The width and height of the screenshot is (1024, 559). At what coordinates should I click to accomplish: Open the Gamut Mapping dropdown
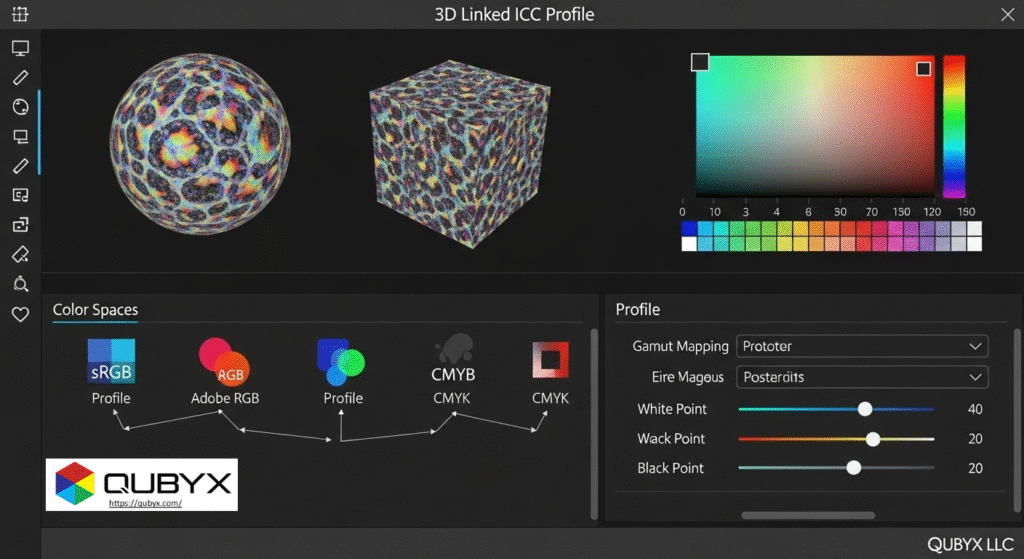point(862,346)
